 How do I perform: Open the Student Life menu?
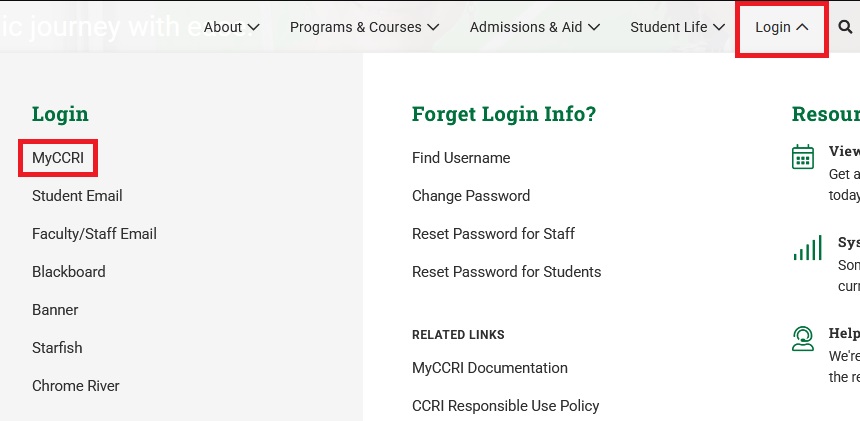[677, 27]
